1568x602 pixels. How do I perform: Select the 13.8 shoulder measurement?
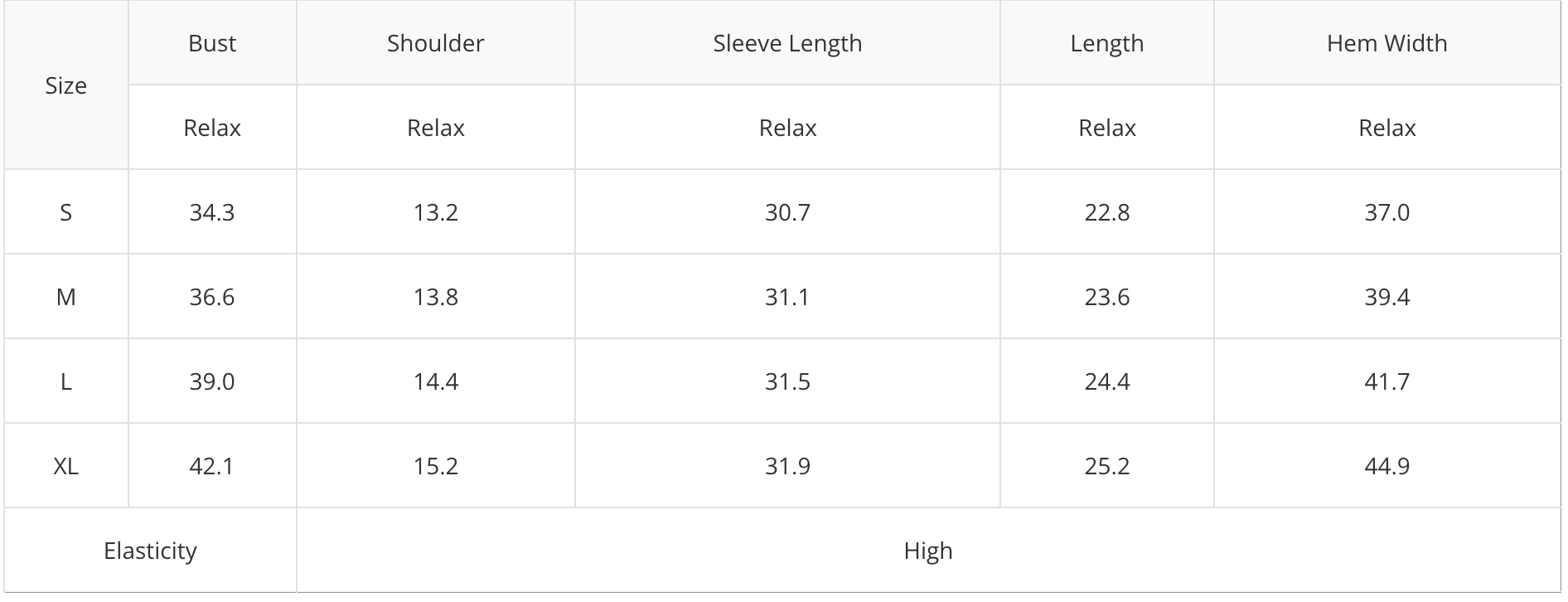pyautogui.click(x=436, y=297)
